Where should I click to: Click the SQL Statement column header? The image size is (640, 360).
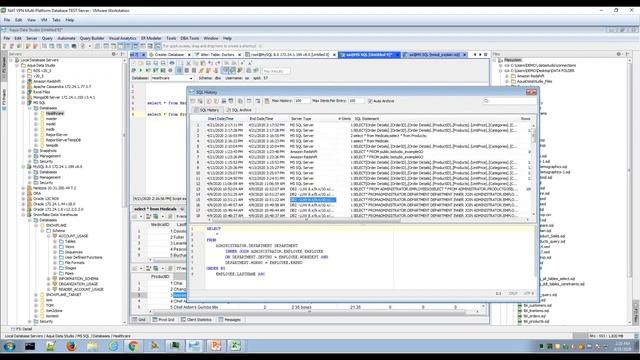pos(367,119)
